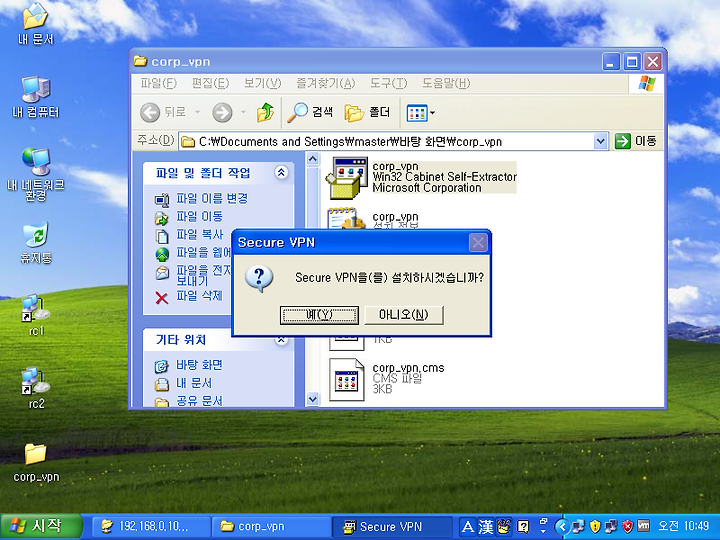Minimize the corp_vpn Explorer window
This screenshot has width=720, height=540.
tap(610, 62)
